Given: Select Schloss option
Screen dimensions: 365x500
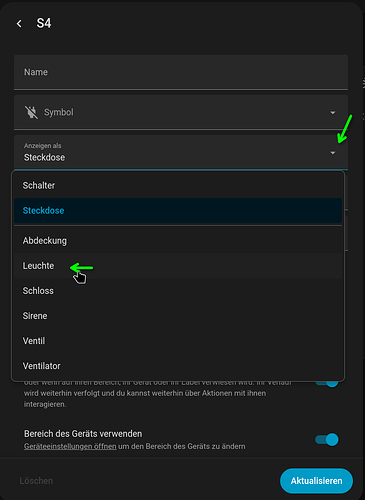Looking at the screenshot, I should pyautogui.click(x=178, y=291).
